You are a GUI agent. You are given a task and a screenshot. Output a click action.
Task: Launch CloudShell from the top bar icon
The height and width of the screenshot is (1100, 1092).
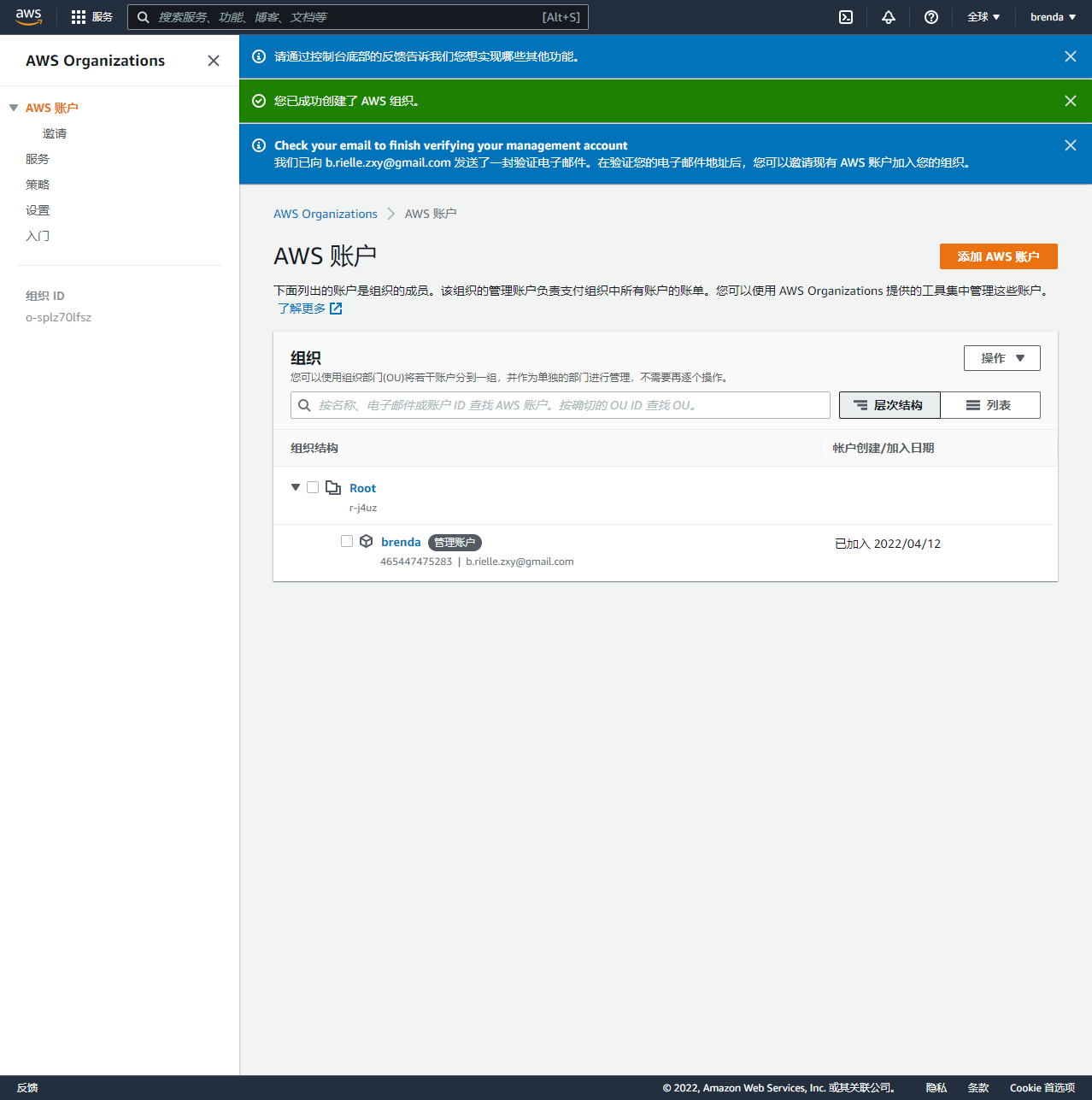[846, 17]
